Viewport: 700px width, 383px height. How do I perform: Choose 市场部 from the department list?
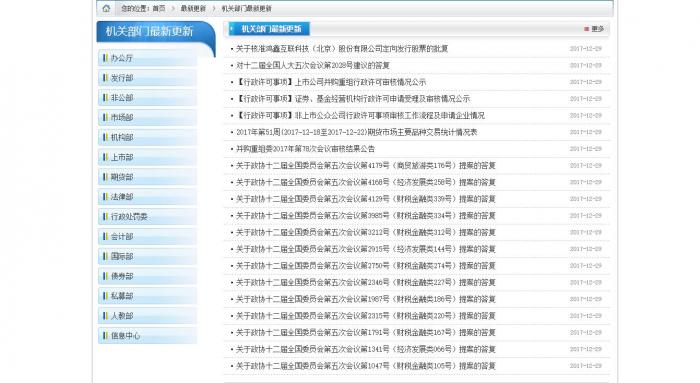[x=147, y=117]
